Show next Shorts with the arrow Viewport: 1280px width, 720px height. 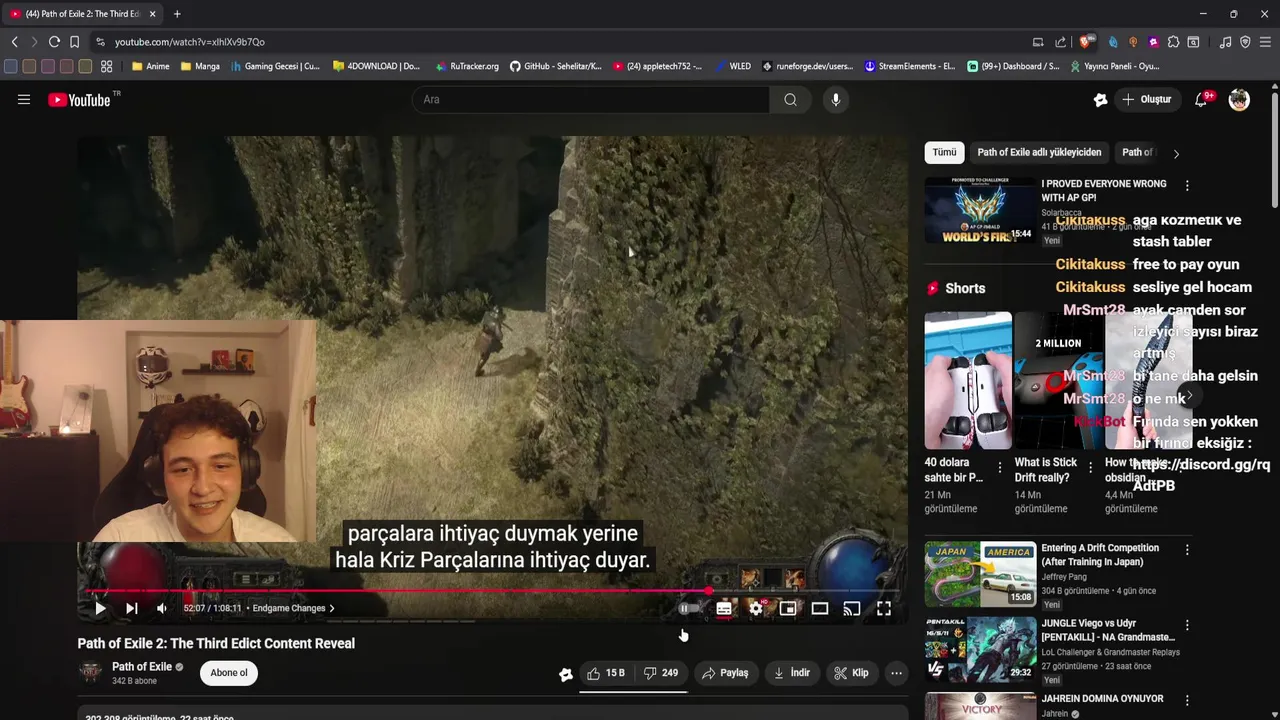(1189, 396)
